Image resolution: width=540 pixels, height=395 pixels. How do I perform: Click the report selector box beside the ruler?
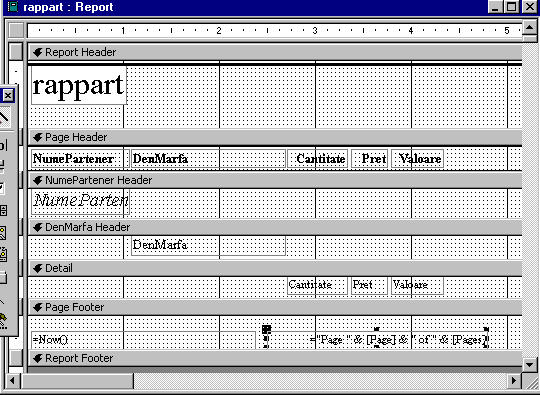pos(16,30)
